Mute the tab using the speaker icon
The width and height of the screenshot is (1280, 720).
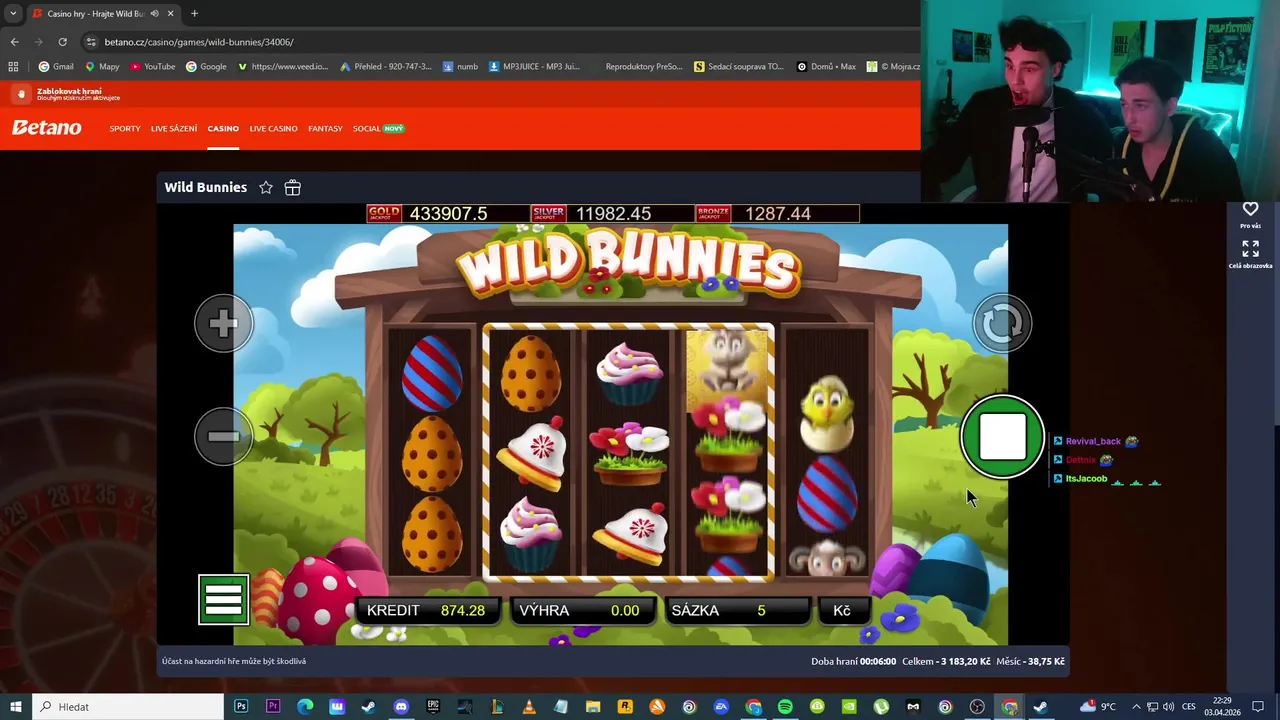[x=154, y=14]
